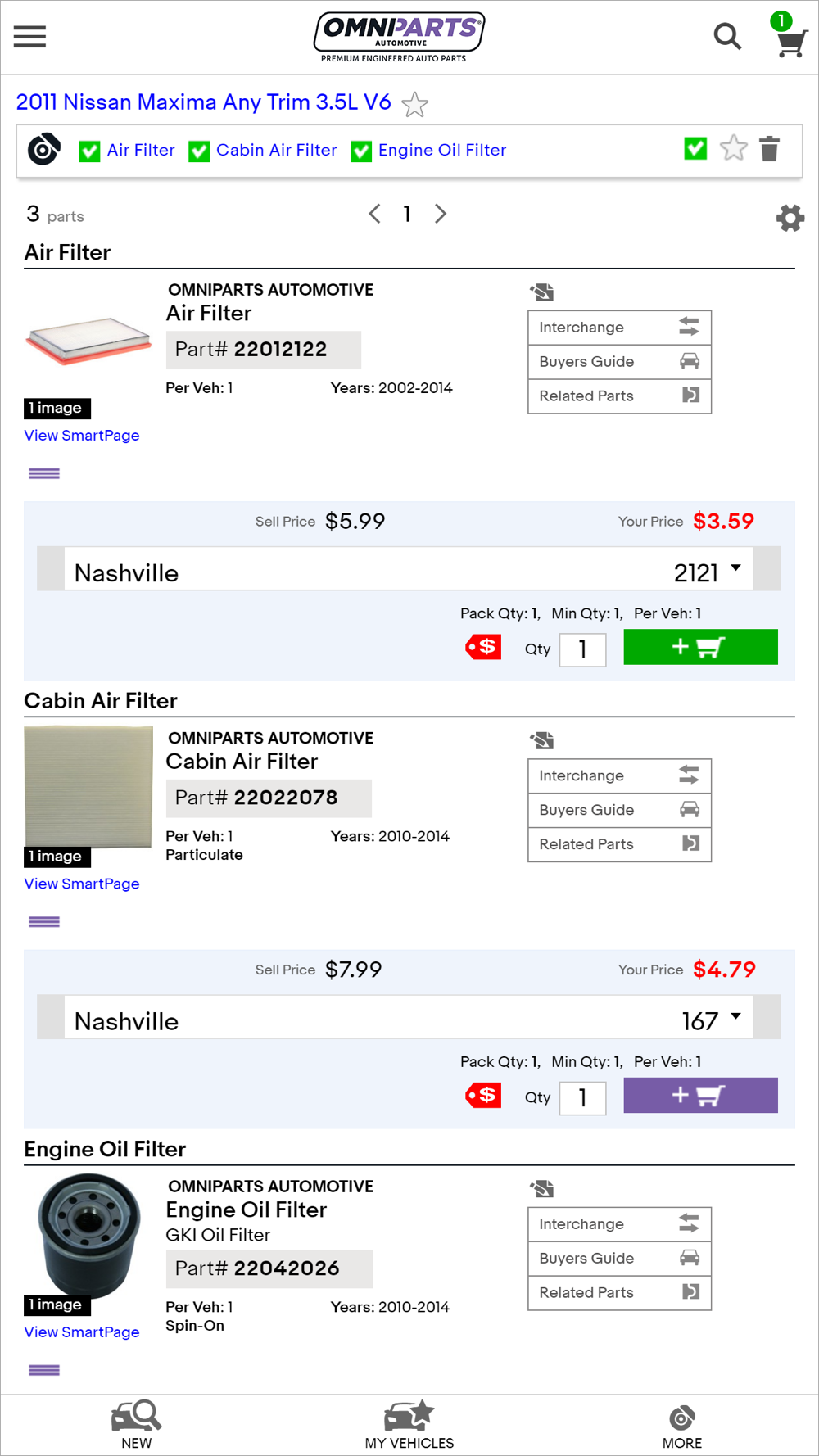Go to next page arrow
The height and width of the screenshot is (1456, 819).
[x=441, y=214]
